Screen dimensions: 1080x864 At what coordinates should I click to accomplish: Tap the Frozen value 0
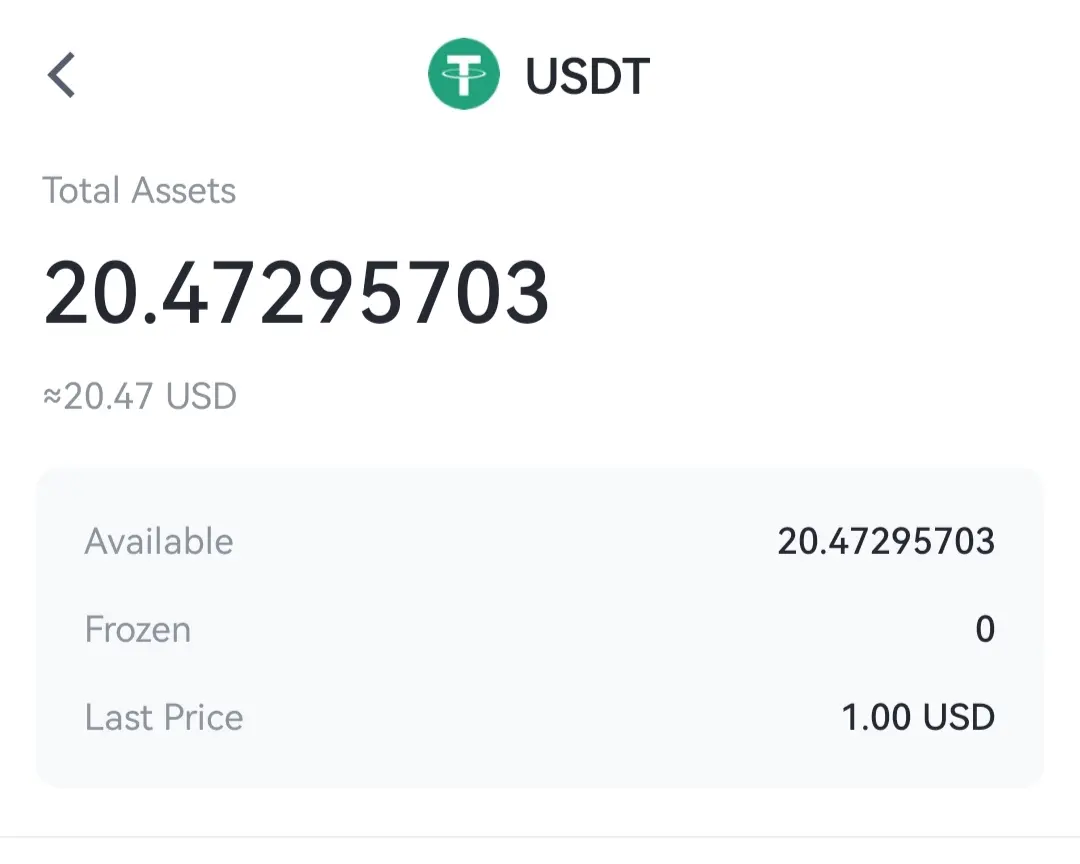[986, 629]
